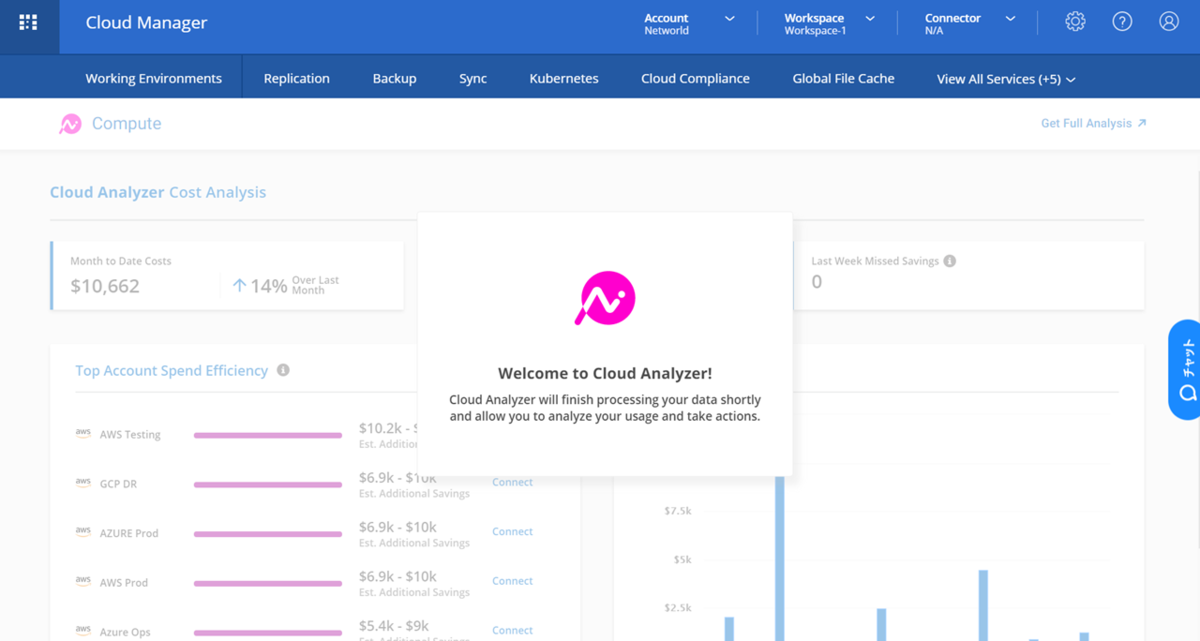
Task: Click Connect link for AWS Prod
Action: (512, 580)
